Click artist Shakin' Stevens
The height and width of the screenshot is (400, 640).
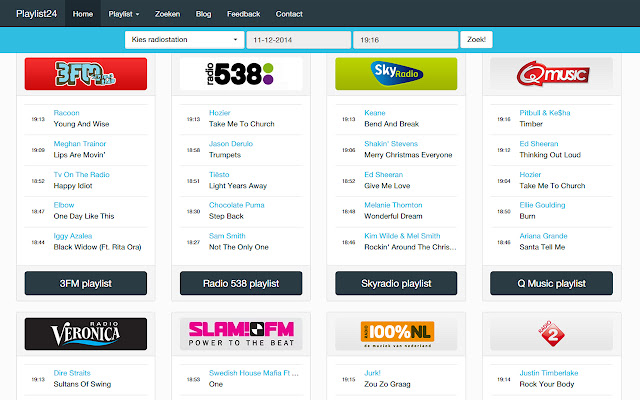[391, 144]
